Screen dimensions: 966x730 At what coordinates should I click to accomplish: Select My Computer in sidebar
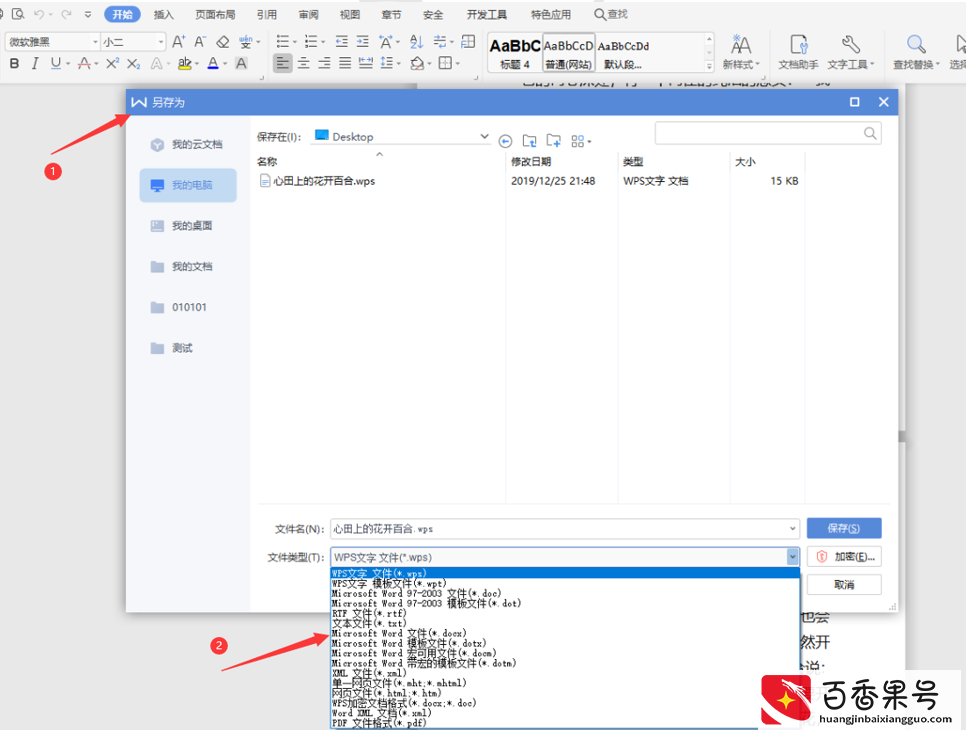pyautogui.click(x=188, y=185)
